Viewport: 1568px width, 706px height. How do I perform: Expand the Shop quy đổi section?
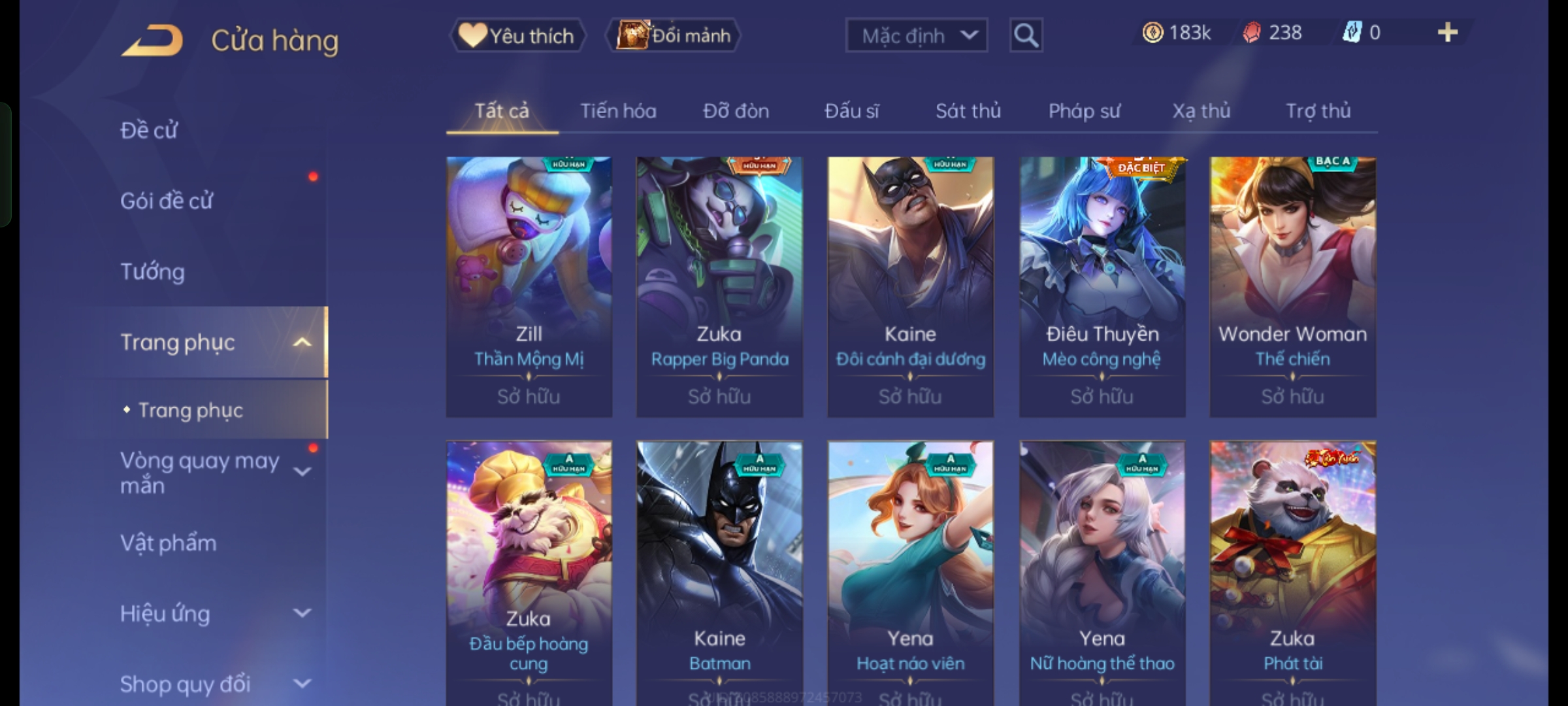[302, 684]
